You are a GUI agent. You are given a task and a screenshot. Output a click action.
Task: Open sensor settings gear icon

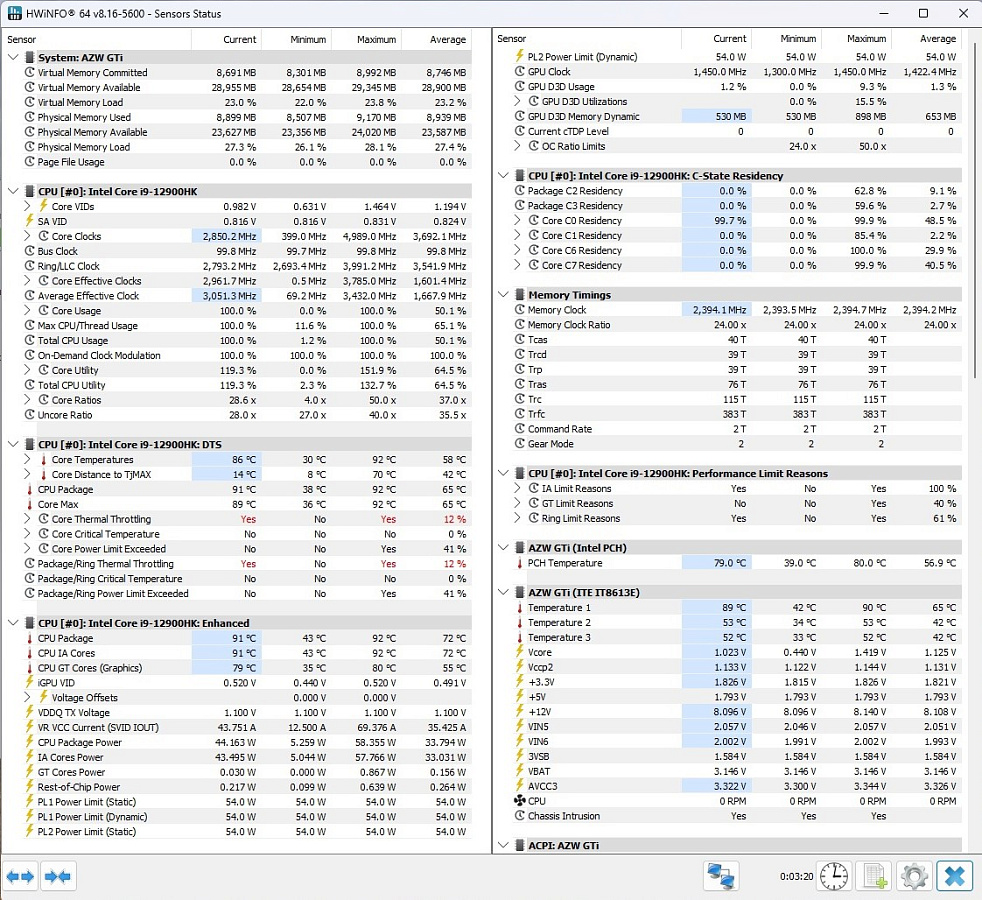click(x=914, y=876)
